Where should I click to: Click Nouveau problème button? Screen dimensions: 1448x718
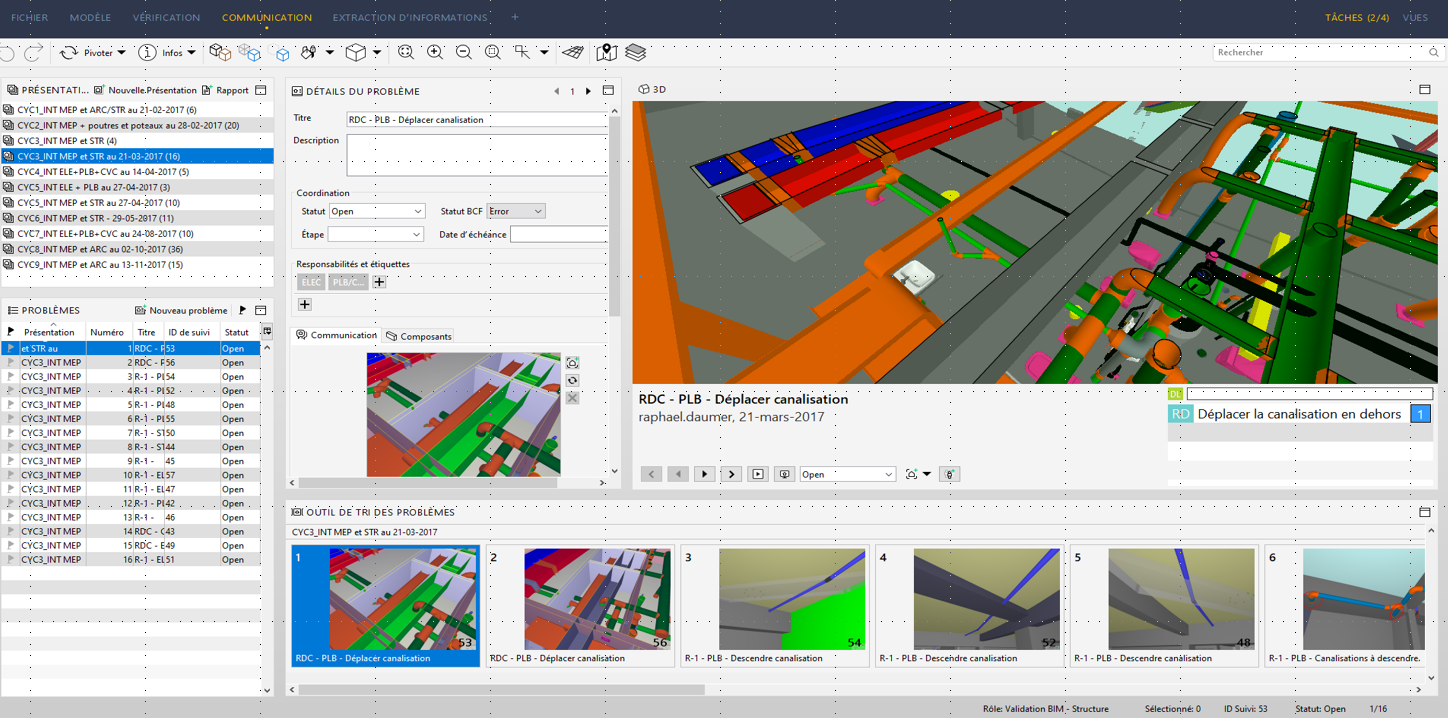(181, 311)
